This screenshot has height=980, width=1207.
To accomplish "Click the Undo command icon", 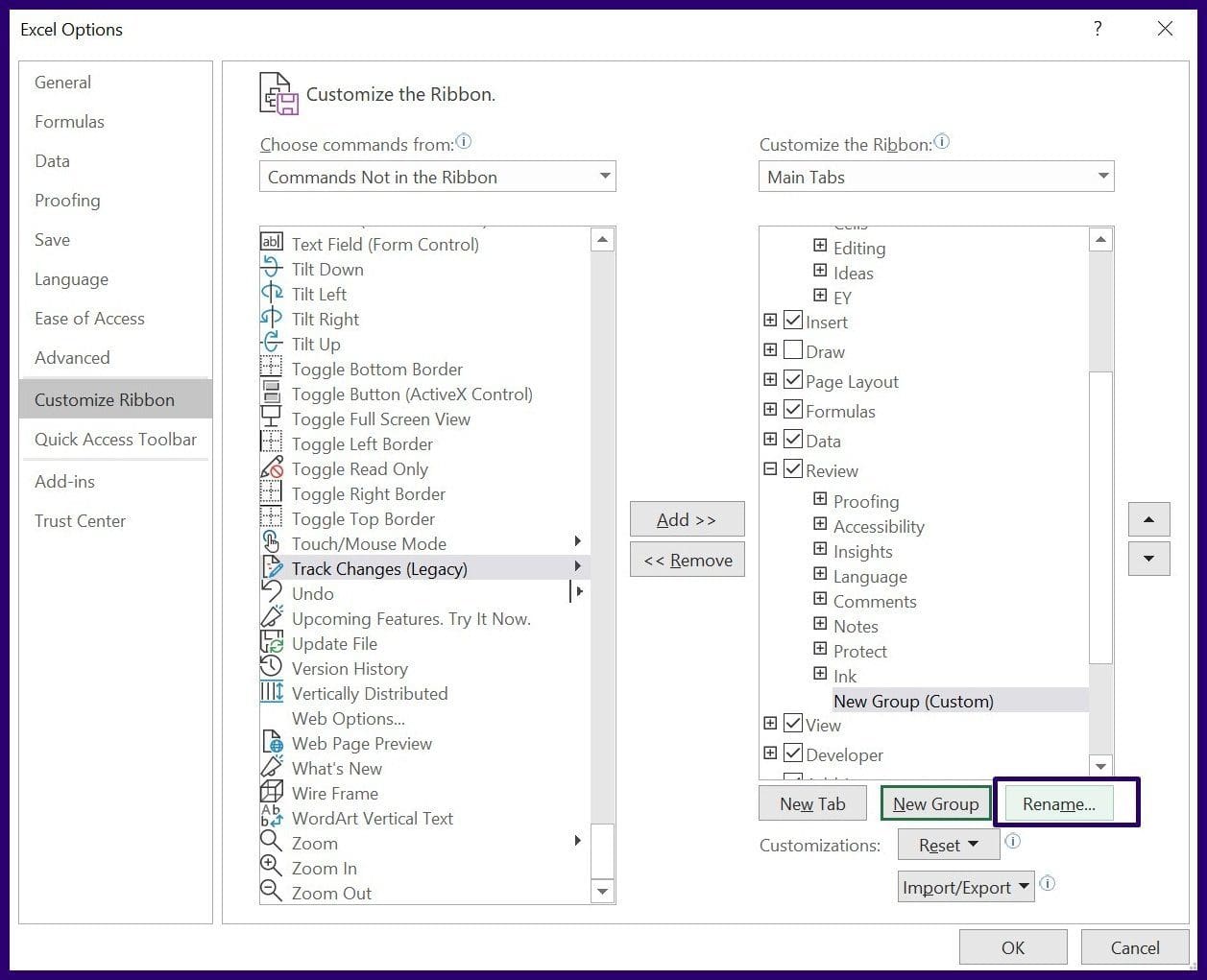I will click(272, 592).
